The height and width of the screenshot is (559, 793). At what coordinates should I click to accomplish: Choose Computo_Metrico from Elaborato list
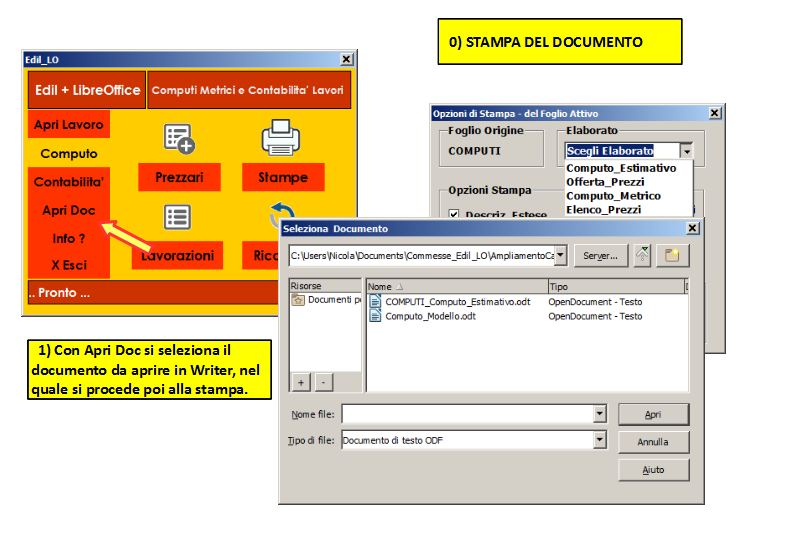tap(613, 196)
